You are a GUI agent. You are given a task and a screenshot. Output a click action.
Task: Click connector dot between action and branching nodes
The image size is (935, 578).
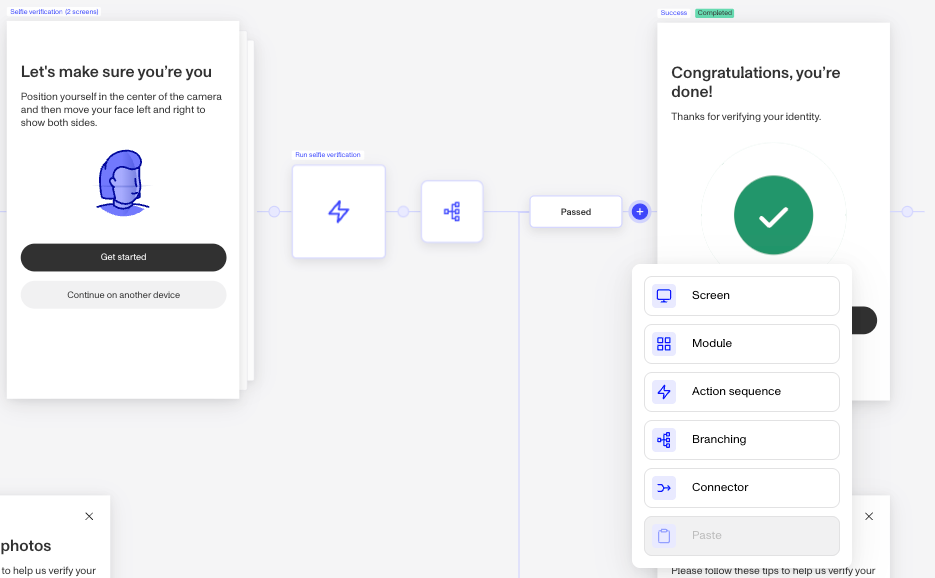(404, 212)
